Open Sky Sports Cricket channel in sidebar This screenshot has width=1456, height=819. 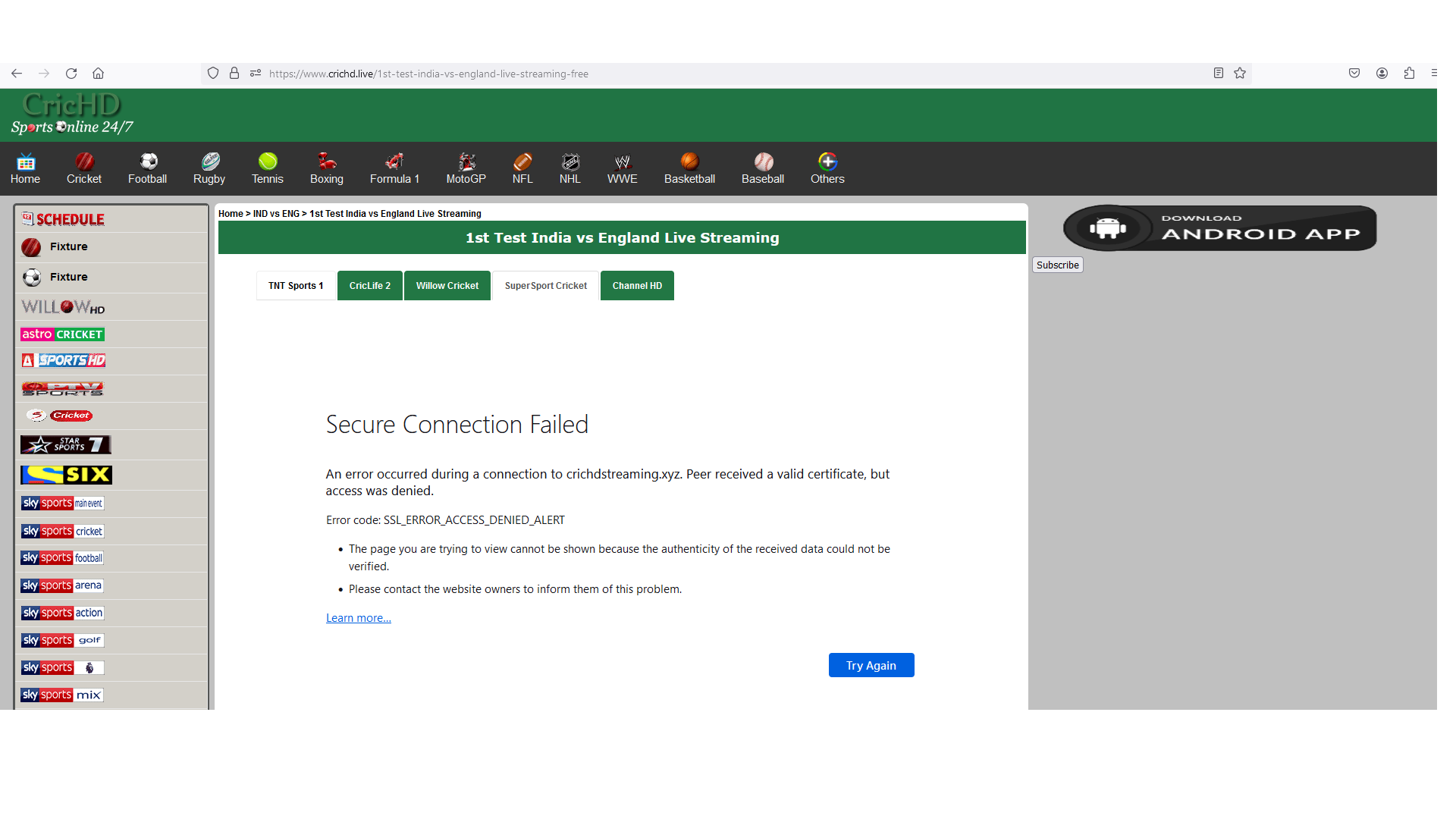pyautogui.click(x=63, y=532)
